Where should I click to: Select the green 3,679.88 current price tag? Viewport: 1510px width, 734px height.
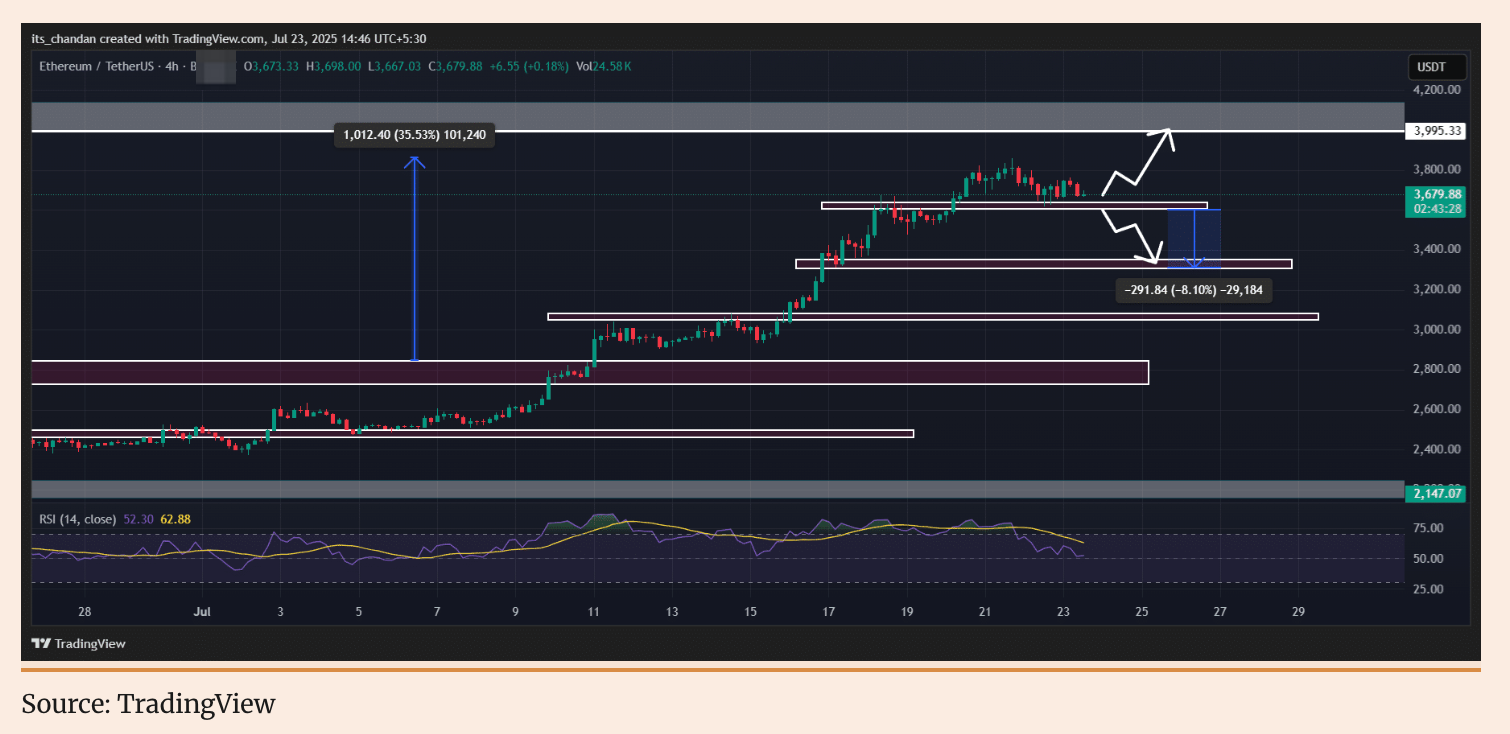[x=1435, y=194]
